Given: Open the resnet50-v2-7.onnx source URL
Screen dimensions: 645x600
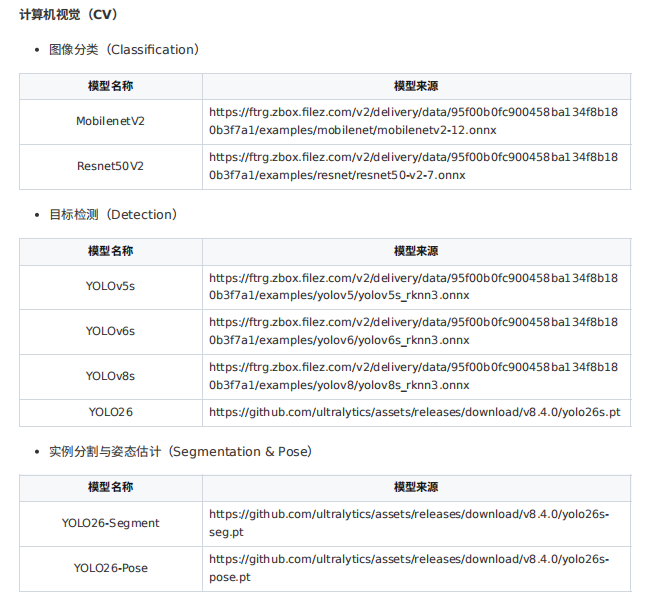Looking at the screenshot, I should (x=413, y=166).
